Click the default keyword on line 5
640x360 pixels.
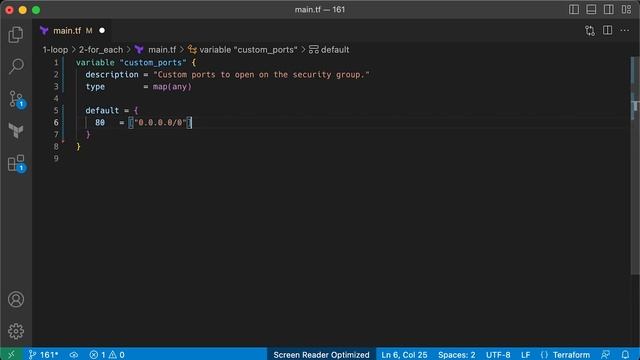tap(102, 110)
